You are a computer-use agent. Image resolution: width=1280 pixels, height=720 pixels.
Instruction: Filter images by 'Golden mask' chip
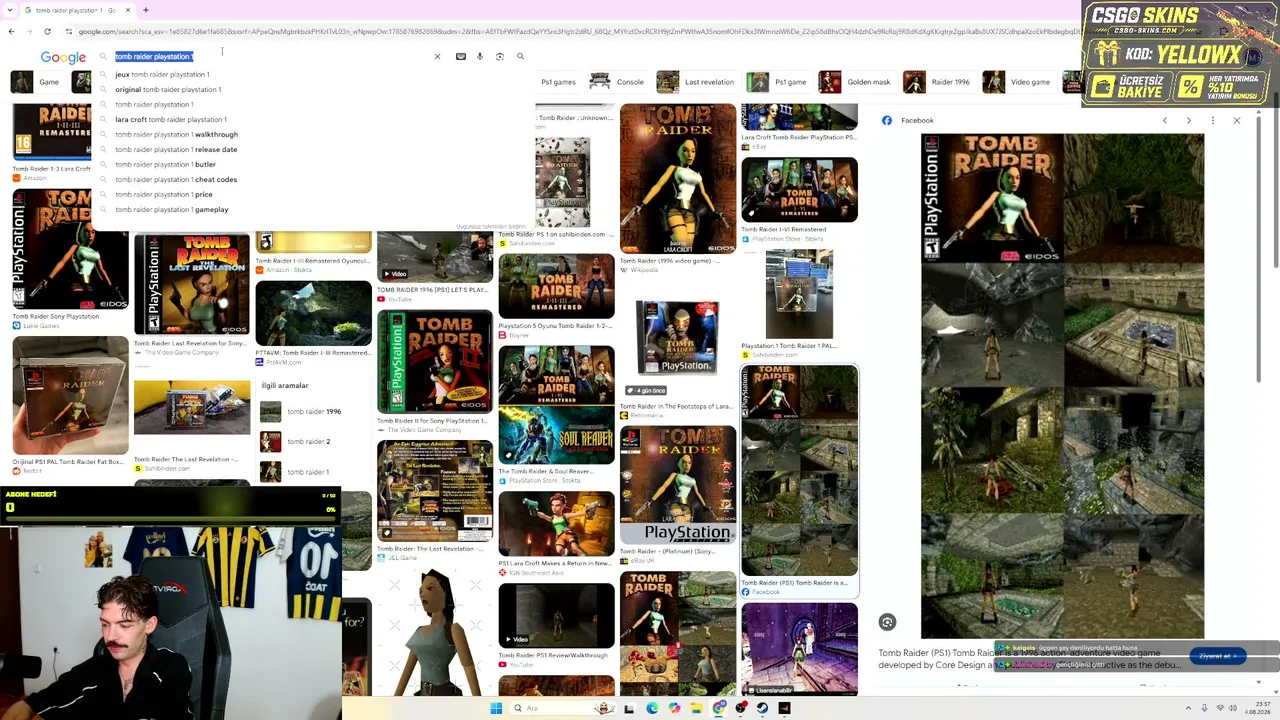click(856, 82)
